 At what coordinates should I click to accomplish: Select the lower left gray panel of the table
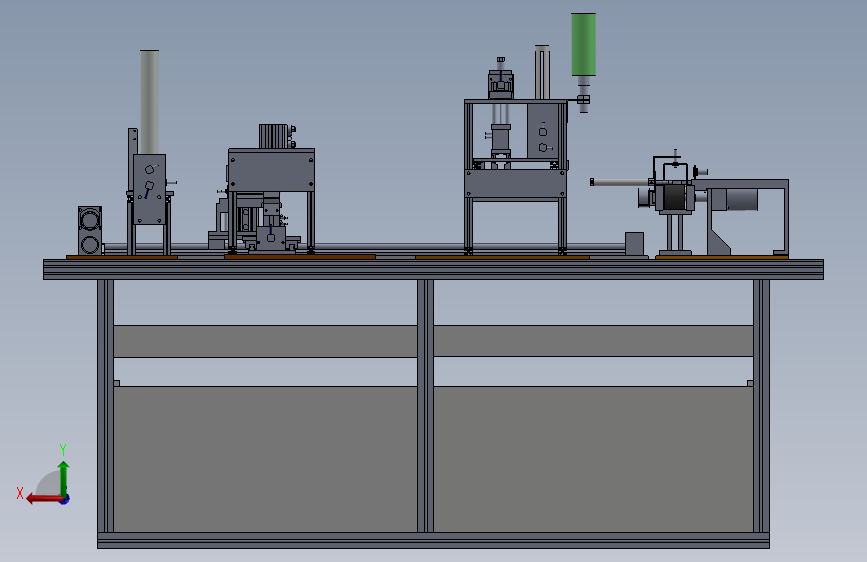pyautogui.click(x=265, y=459)
